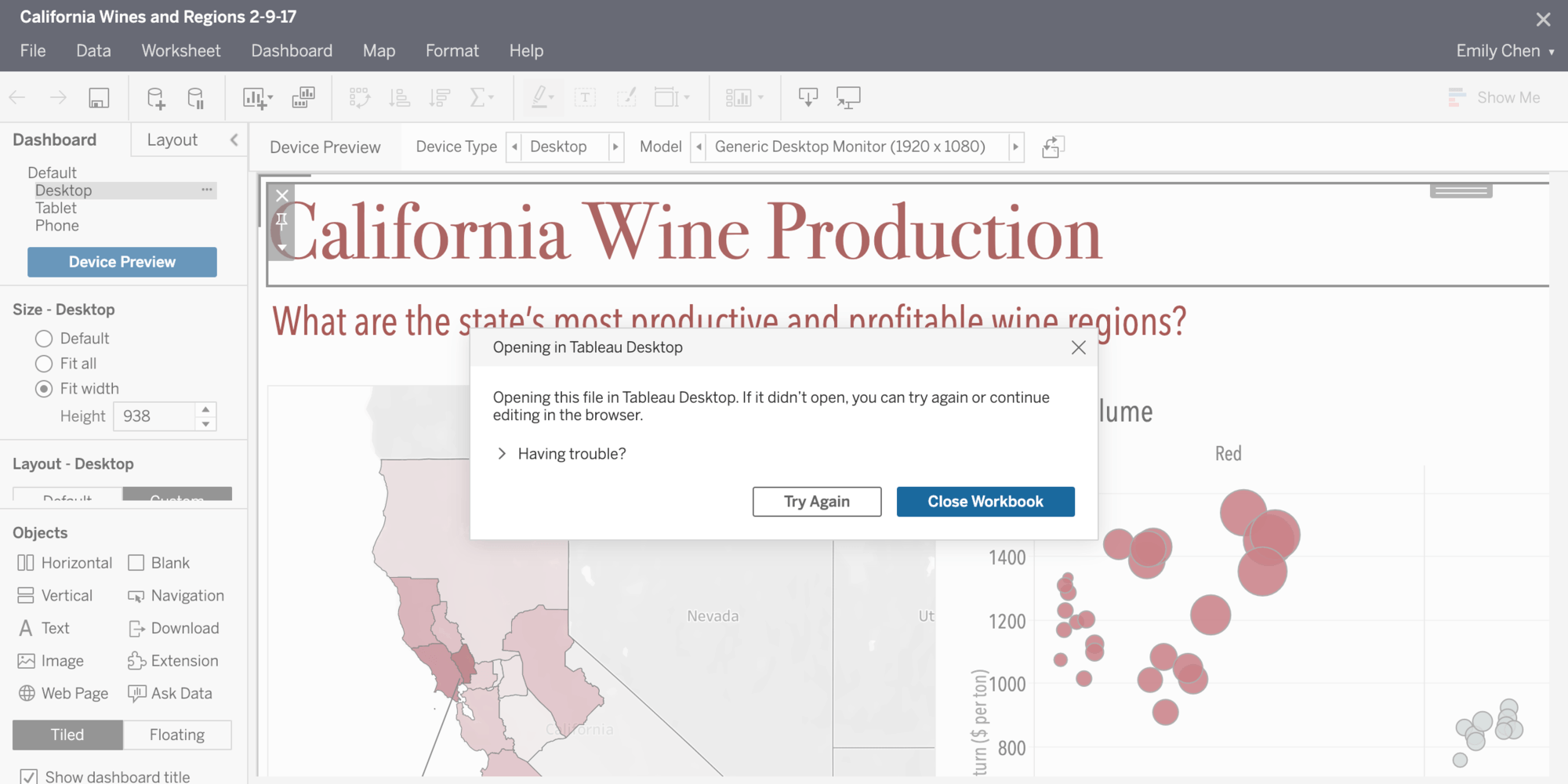
Task: Open the Help menu
Action: [526, 51]
